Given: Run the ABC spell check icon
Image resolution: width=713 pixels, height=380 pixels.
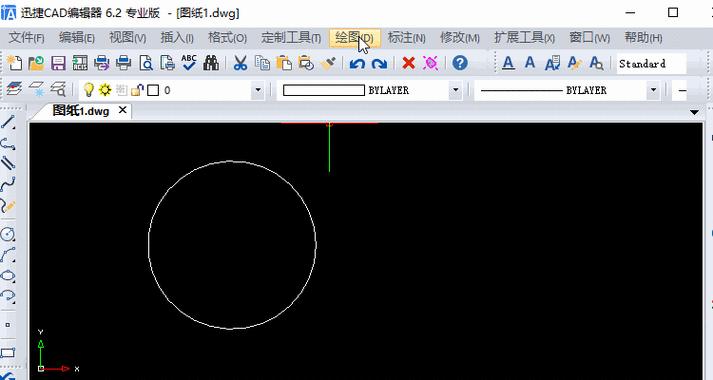Looking at the screenshot, I should click(189, 63).
